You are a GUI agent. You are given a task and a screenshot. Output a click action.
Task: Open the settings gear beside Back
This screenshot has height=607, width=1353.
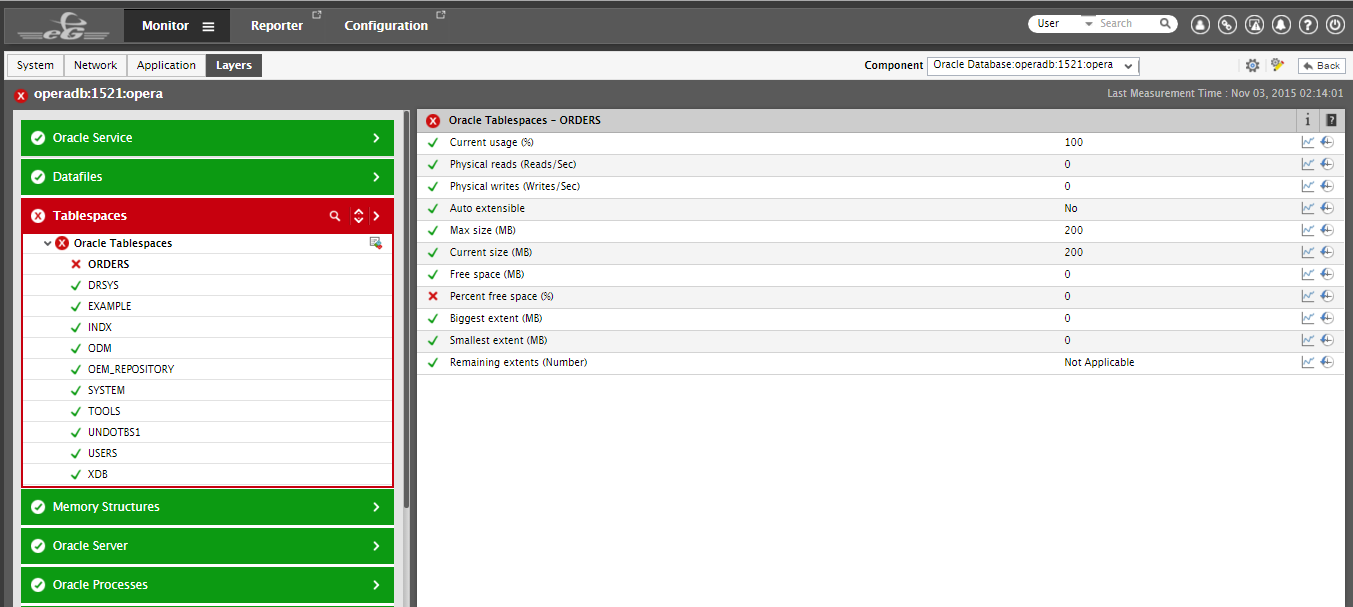click(1253, 65)
